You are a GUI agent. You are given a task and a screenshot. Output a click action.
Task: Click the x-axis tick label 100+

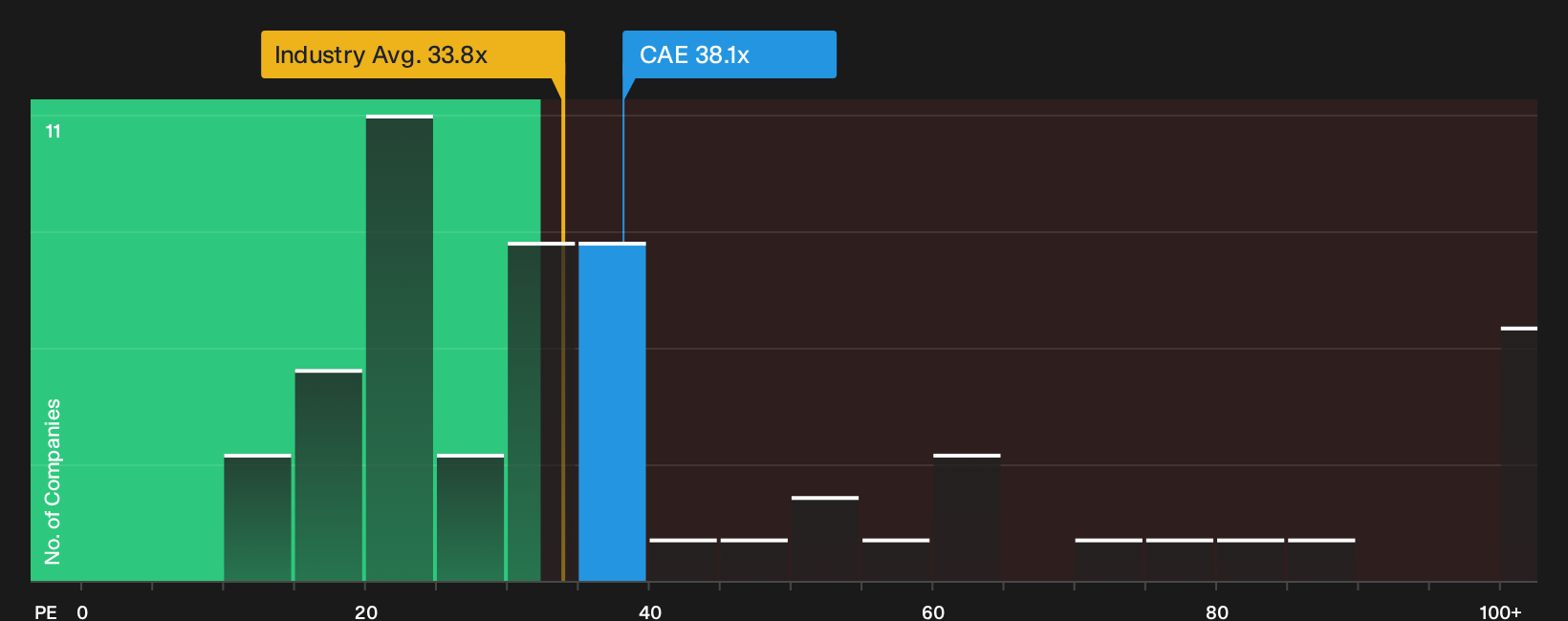[x=1500, y=612]
